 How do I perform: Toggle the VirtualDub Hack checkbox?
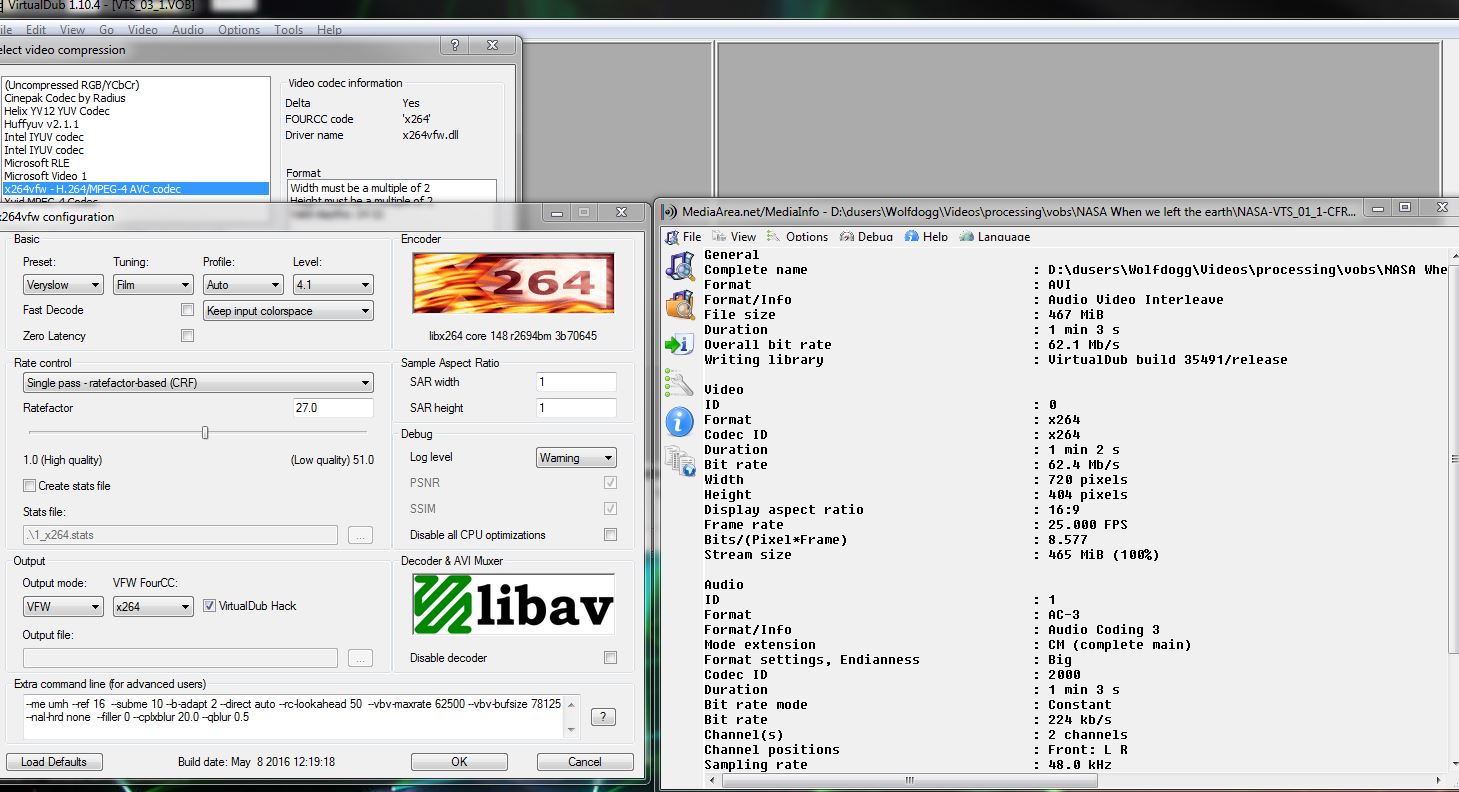pos(210,606)
